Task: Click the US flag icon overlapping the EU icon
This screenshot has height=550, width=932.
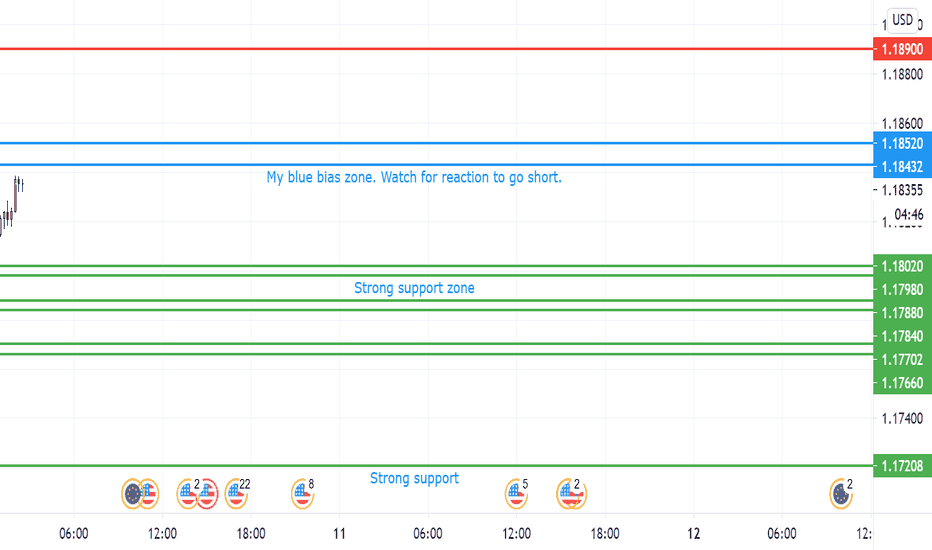Action: tap(149, 494)
